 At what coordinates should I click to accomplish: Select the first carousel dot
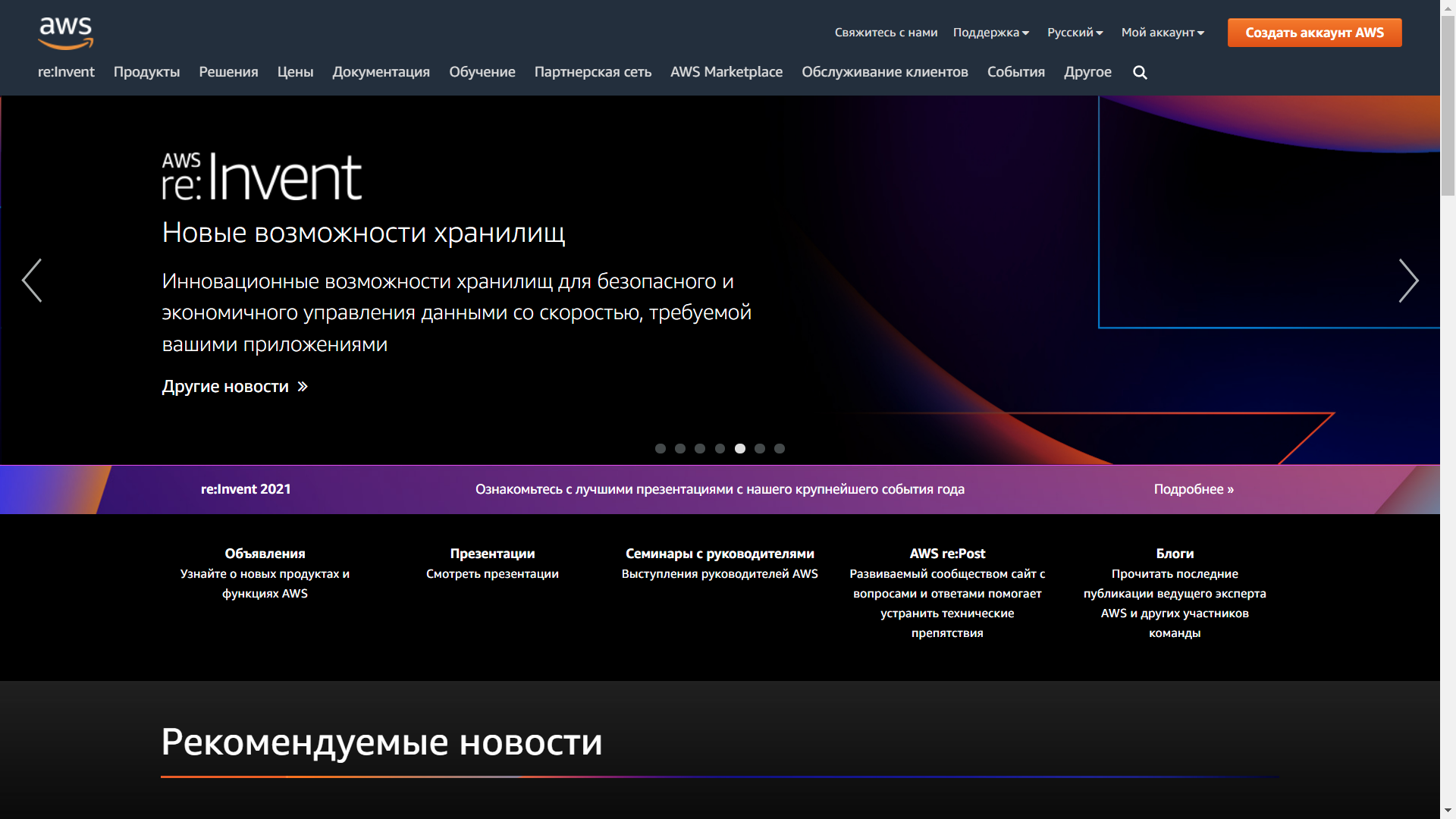pos(661,449)
